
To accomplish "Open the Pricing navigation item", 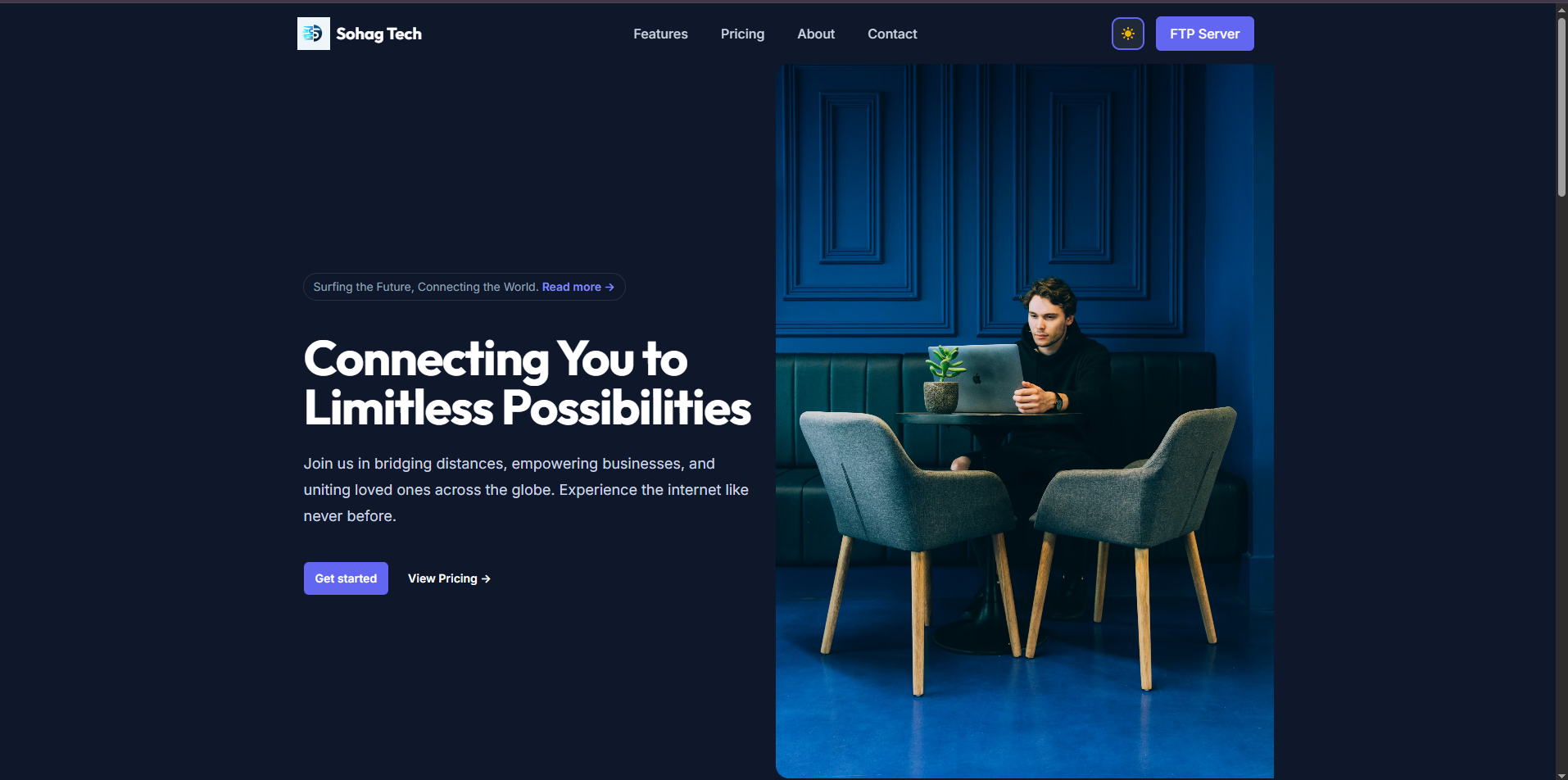I will click(x=742, y=34).
